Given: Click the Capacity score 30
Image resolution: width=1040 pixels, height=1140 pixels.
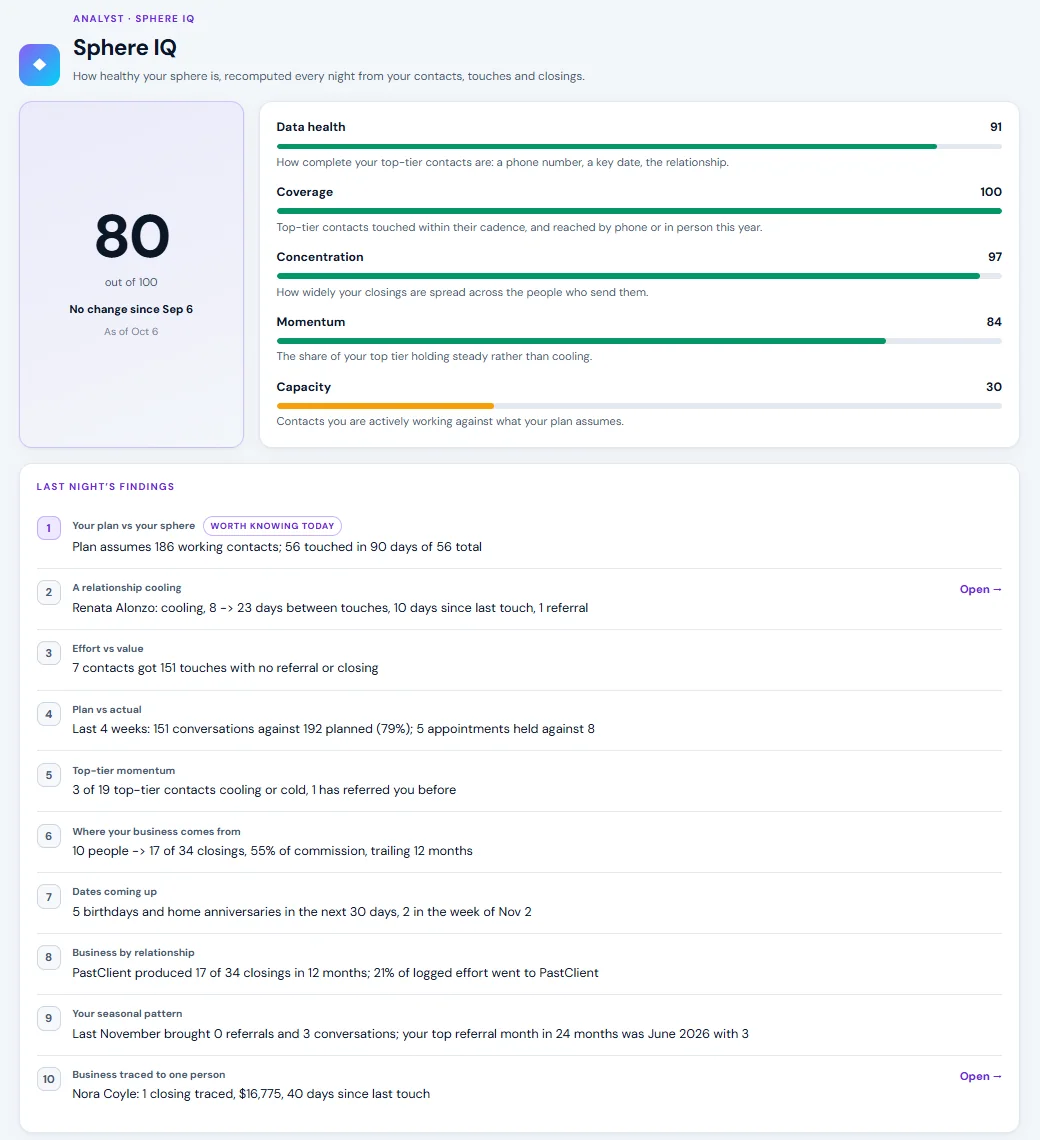Looking at the screenshot, I should [x=994, y=387].
